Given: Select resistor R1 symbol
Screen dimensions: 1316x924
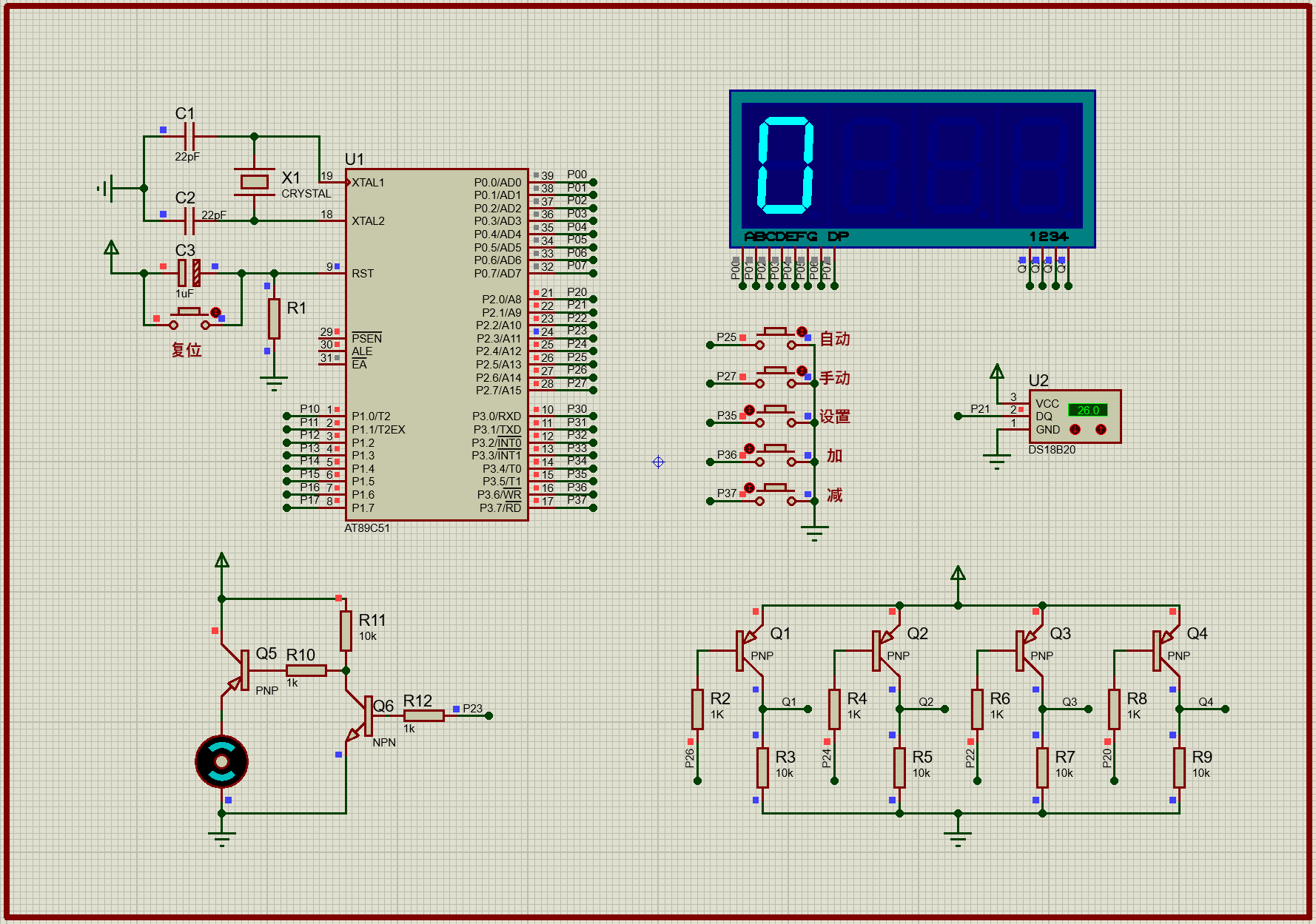Looking at the screenshot, I should tap(274, 318).
